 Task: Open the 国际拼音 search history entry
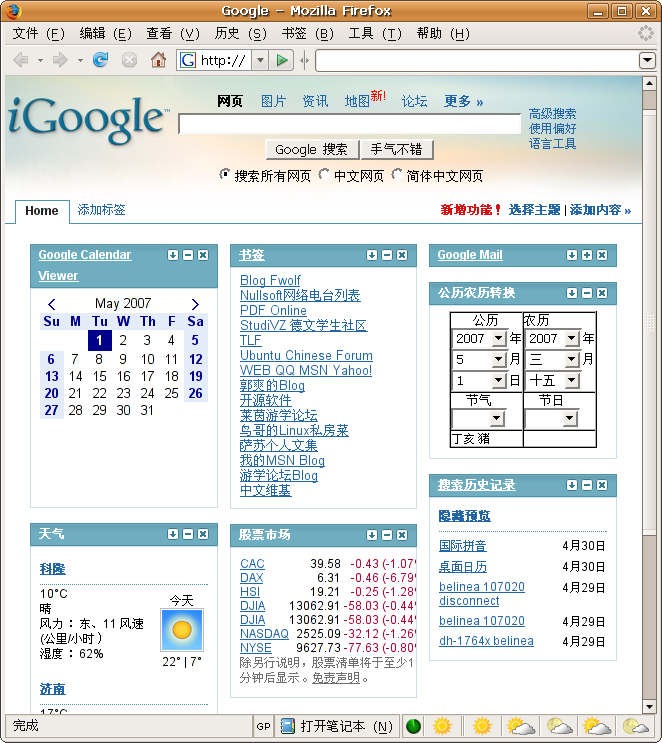click(x=462, y=546)
